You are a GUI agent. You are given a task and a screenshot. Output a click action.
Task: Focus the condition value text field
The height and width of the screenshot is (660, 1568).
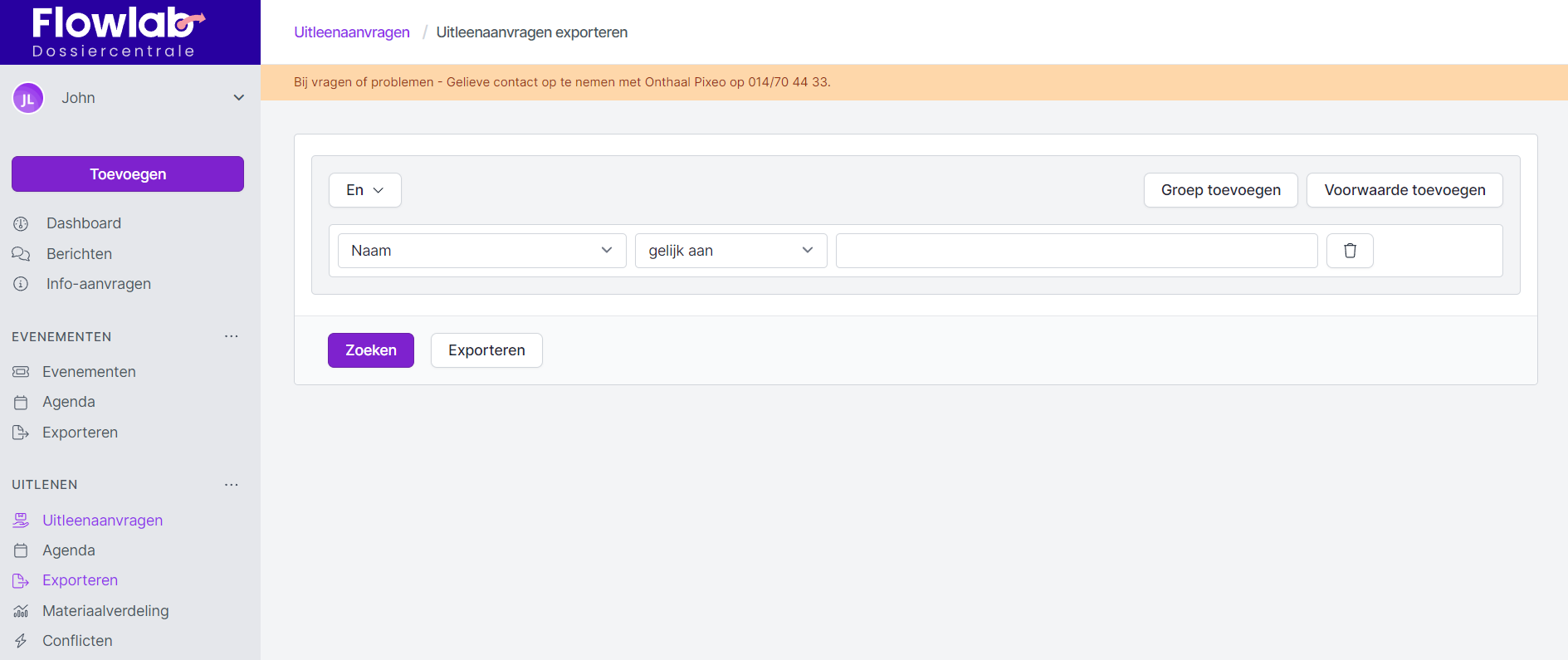pos(1076,251)
